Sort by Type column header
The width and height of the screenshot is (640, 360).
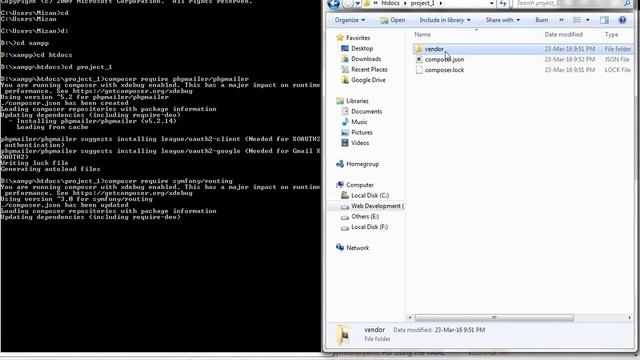click(x=611, y=35)
